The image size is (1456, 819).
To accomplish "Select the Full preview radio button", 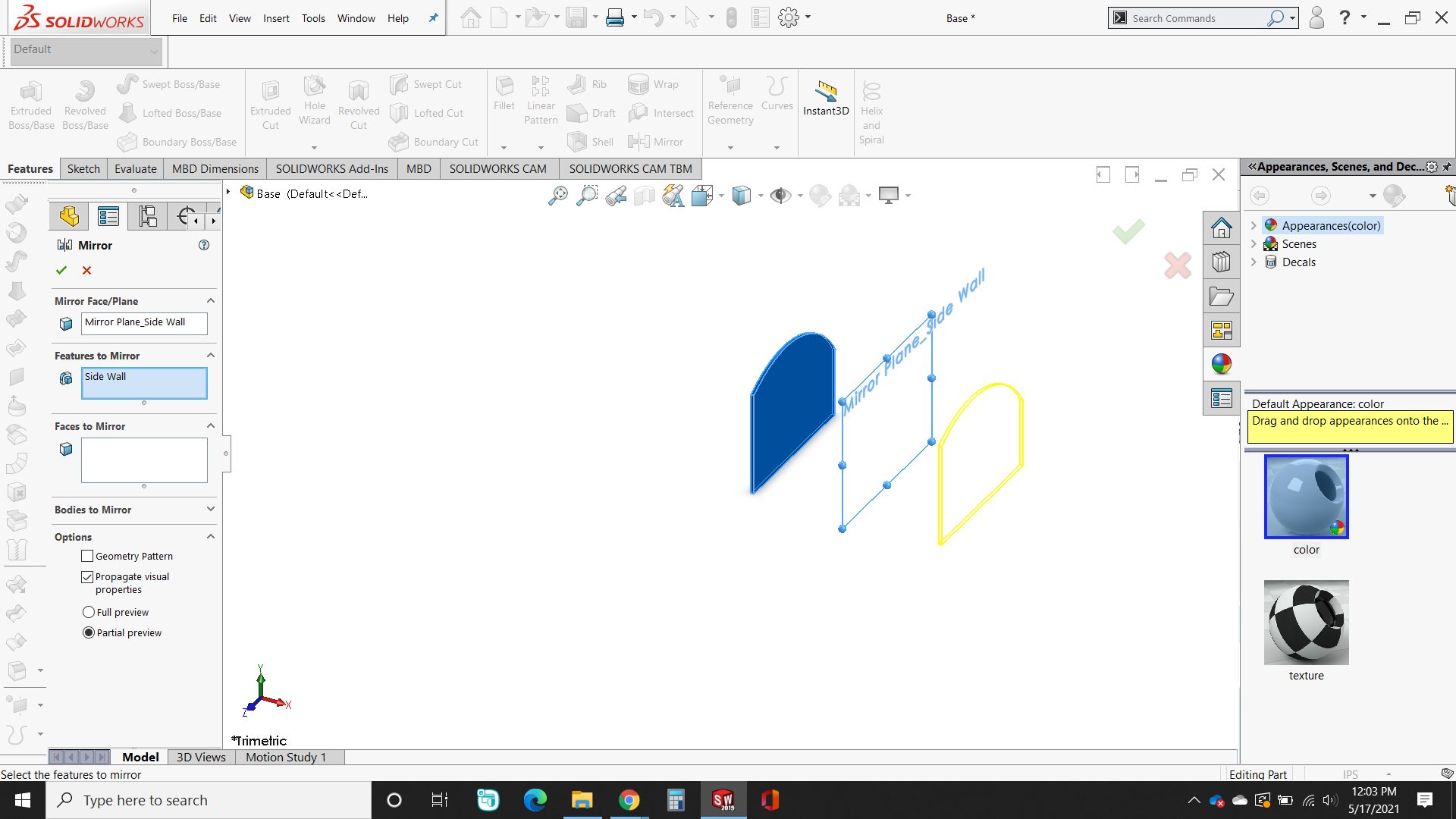I will click(x=89, y=612).
